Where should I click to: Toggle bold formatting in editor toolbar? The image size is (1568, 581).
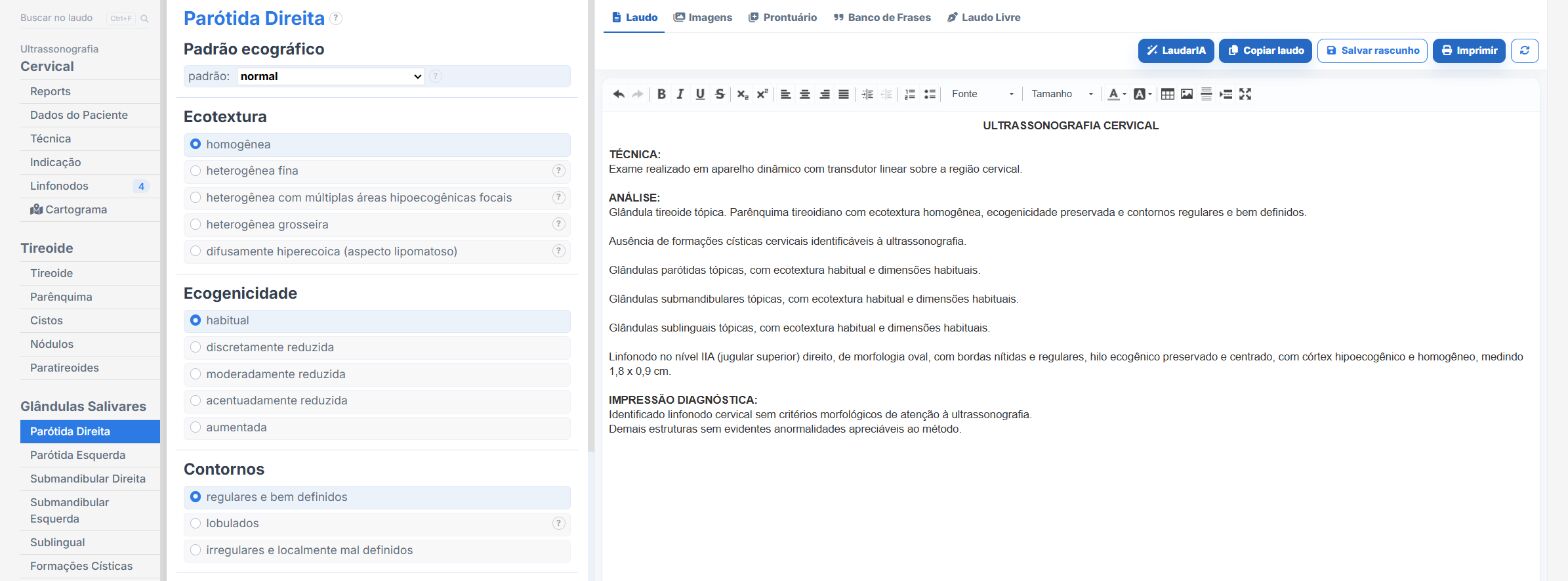661,94
